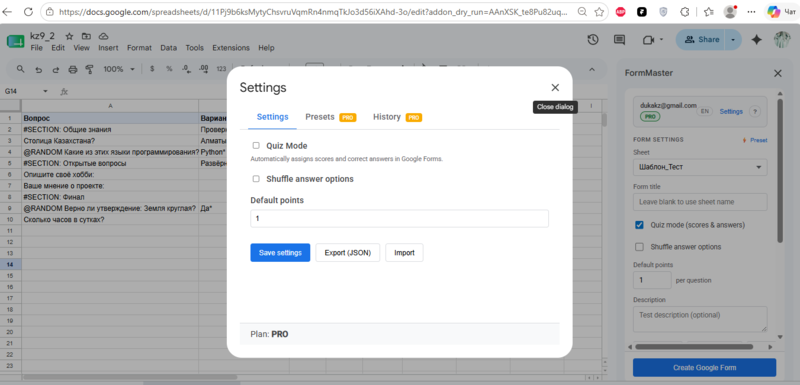Open the comments icon in Sheets header
The width and height of the screenshot is (800, 385).
[619, 40]
